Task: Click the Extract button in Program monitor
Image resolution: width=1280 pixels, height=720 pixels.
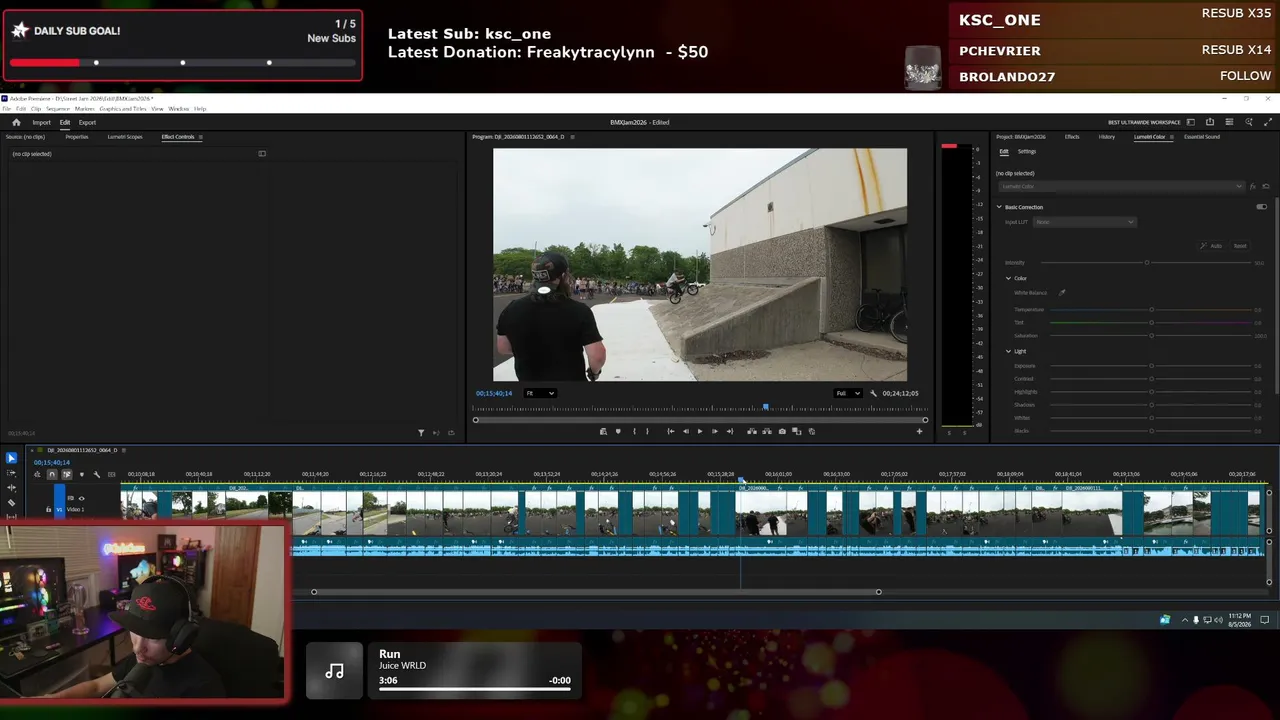Action: tap(767, 431)
